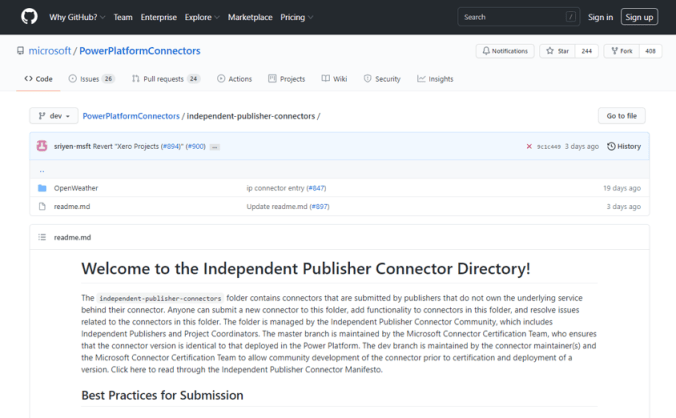Click the Welcome to the Independent Publisher heading
Image resolution: width=676 pixels, height=418 pixels.
point(306,268)
